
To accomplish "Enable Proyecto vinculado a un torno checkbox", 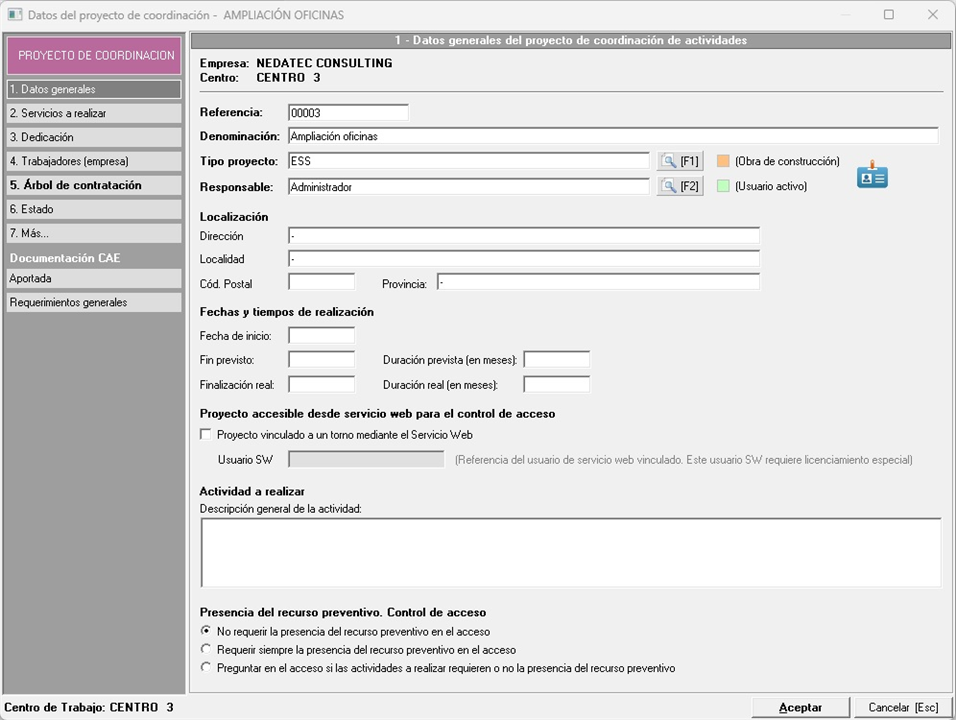I will 207,435.
